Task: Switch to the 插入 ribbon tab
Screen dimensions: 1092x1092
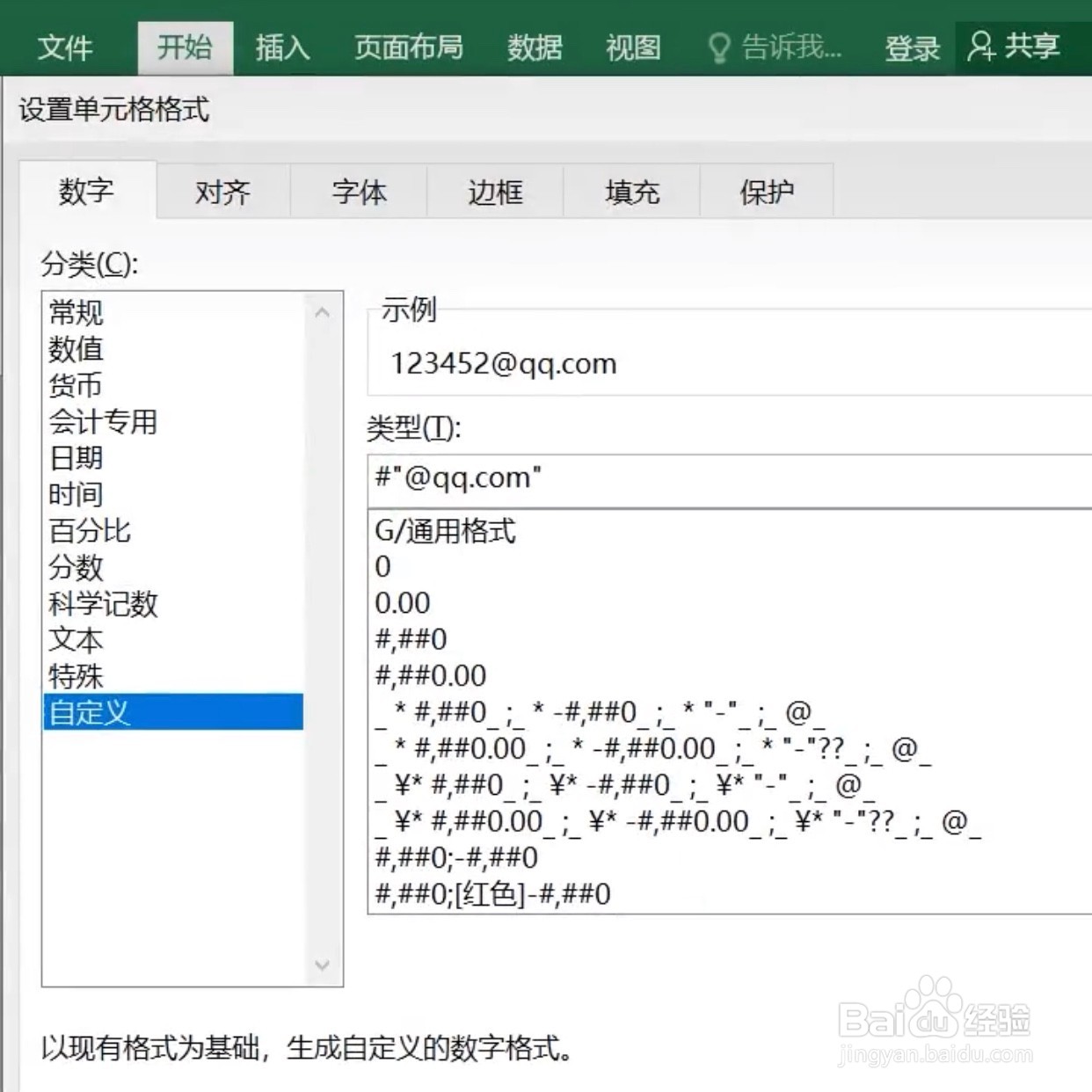Action: click(280, 48)
